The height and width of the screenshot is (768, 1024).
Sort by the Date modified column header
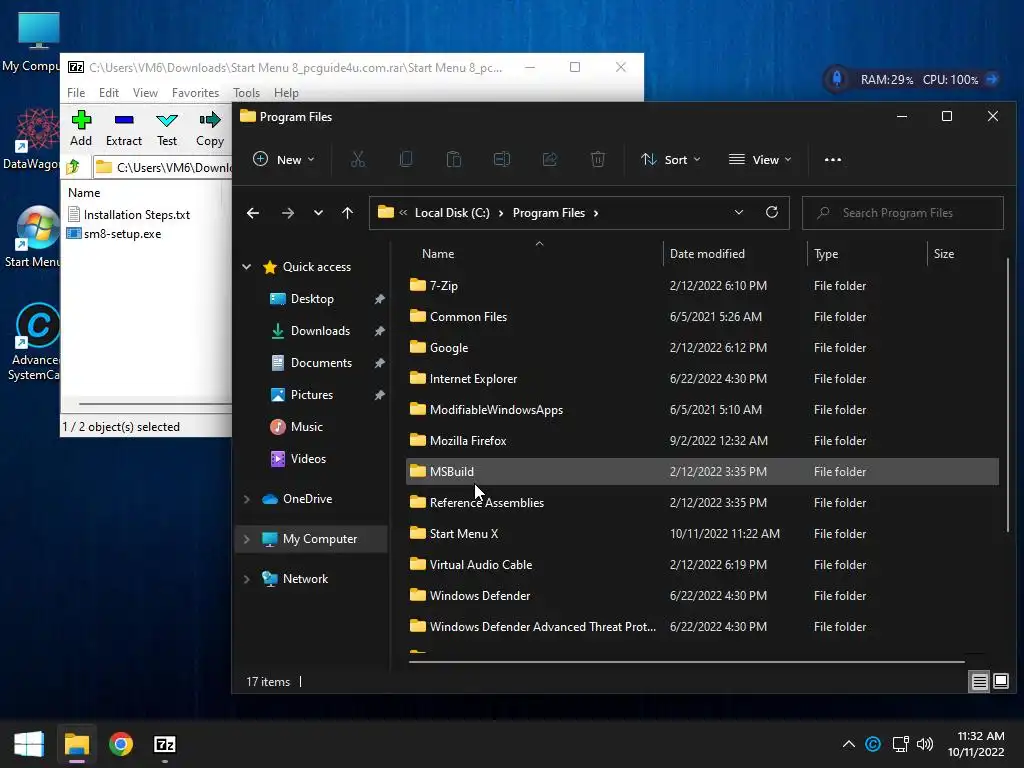[707, 253]
